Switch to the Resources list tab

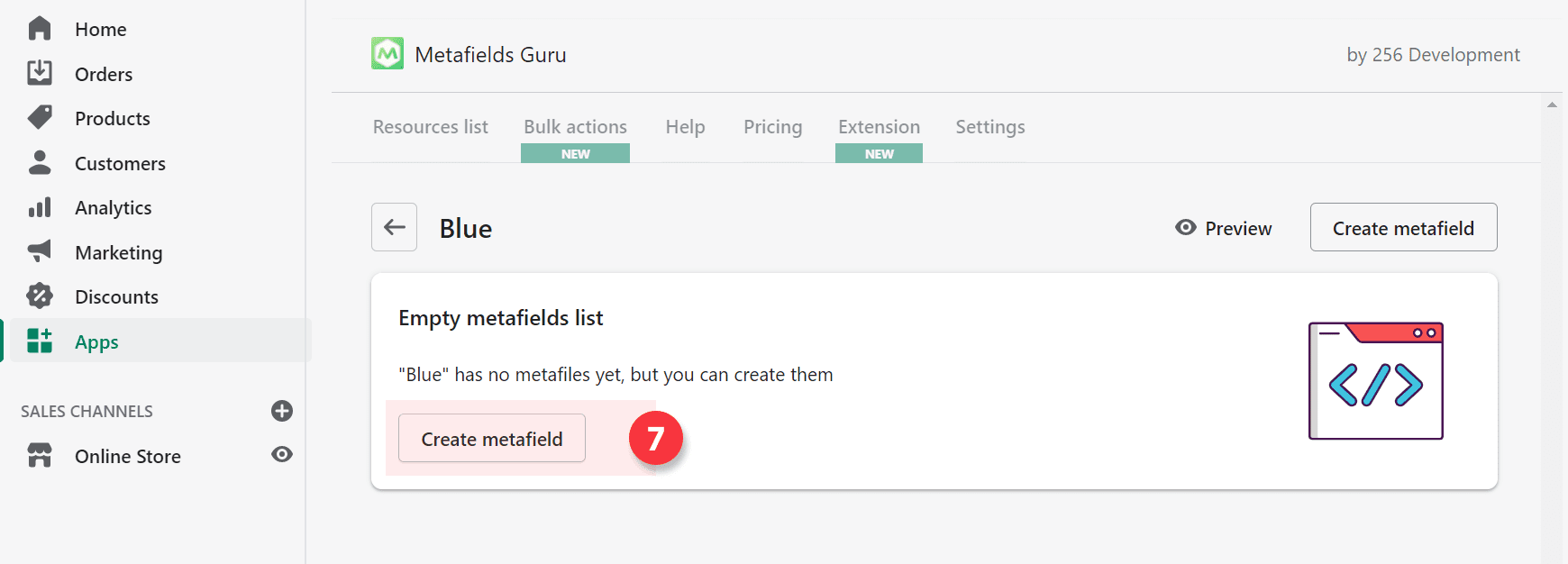(x=431, y=127)
